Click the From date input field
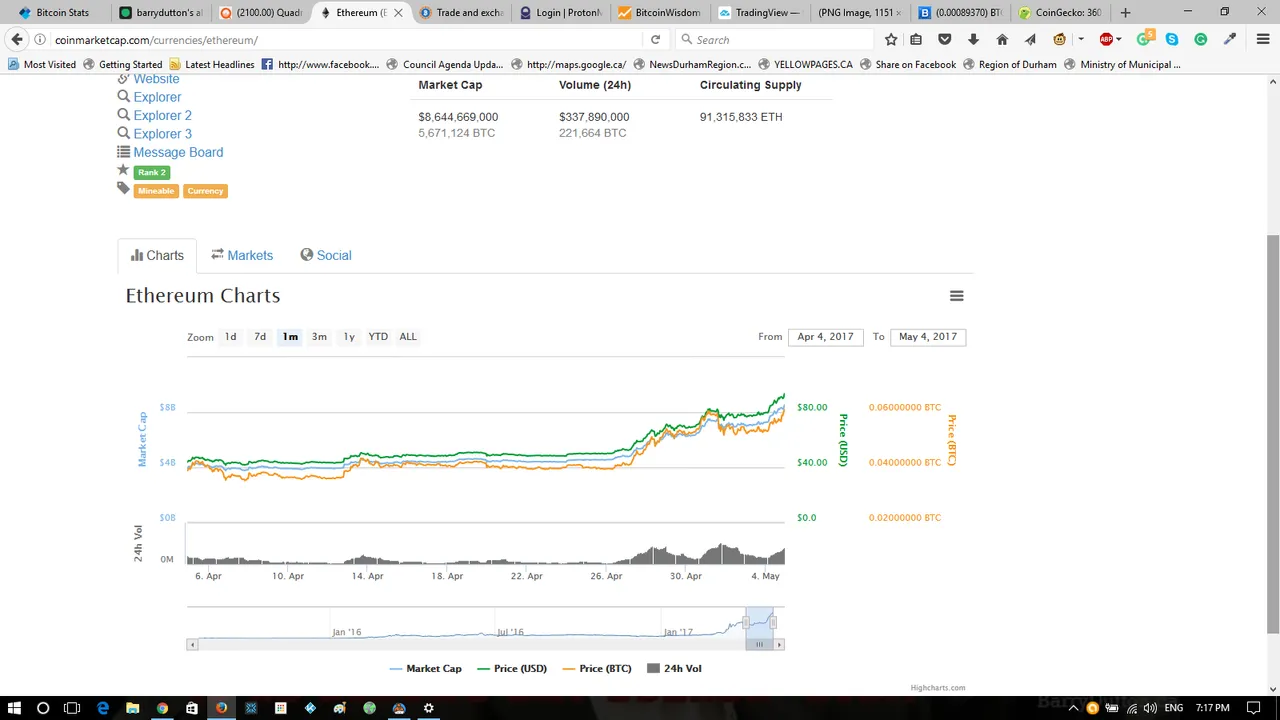Image resolution: width=1280 pixels, height=720 pixels. coord(826,337)
